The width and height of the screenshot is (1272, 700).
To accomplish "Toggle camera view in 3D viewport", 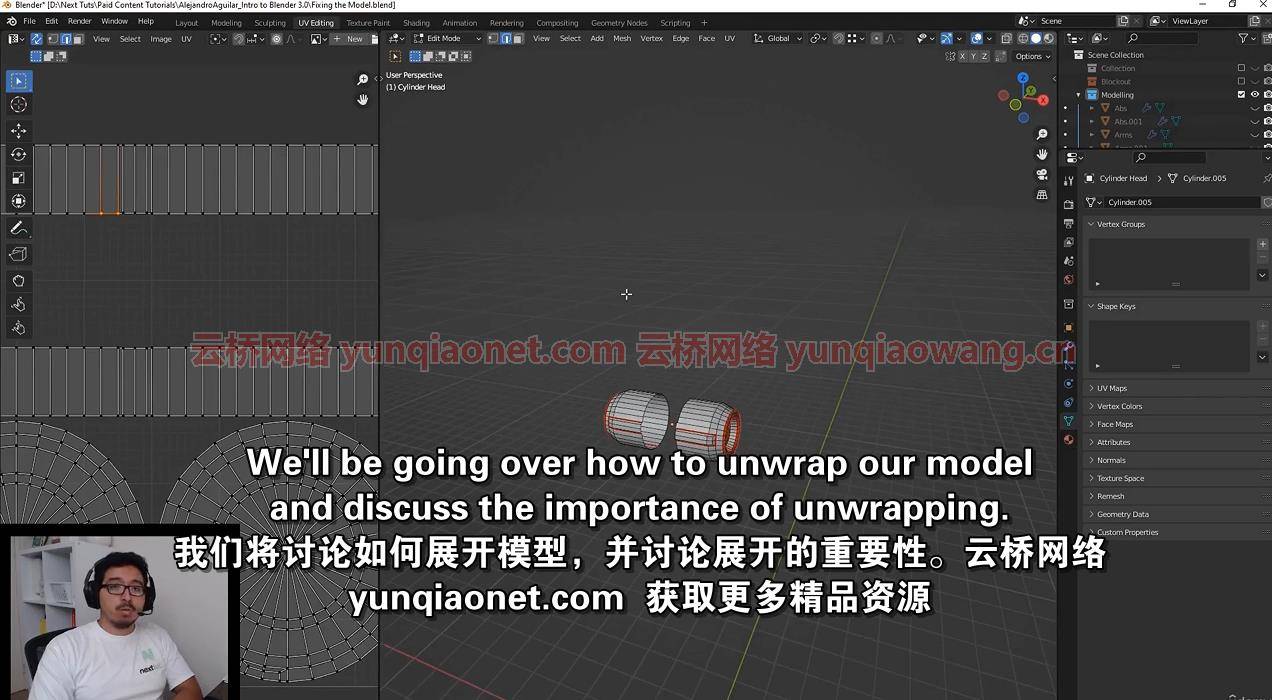I will tap(1042, 174).
